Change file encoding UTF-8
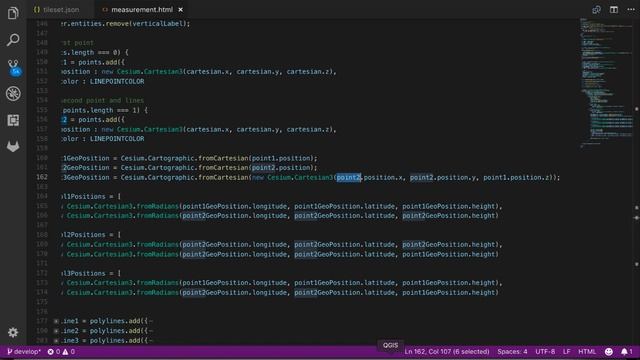The width and height of the screenshot is (640, 360). click(545, 351)
